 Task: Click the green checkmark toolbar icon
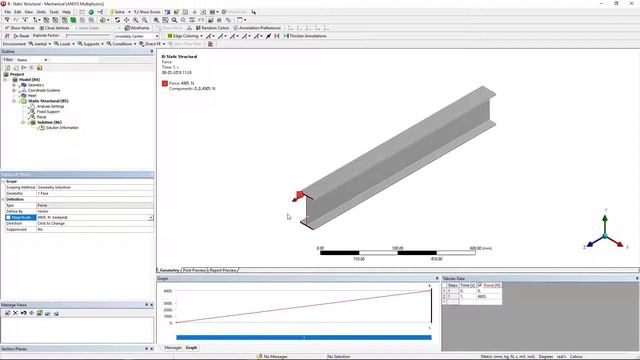pyautogui.click(x=91, y=12)
